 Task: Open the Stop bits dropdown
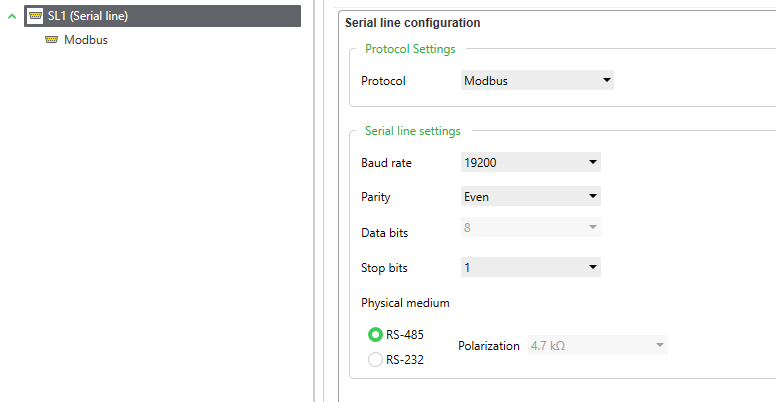pos(531,267)
